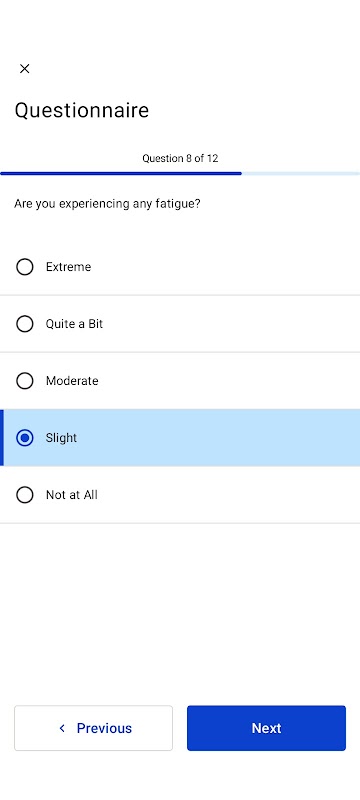Pick the Moderate radio button
The image size is (360, 800).
[24, 381]
